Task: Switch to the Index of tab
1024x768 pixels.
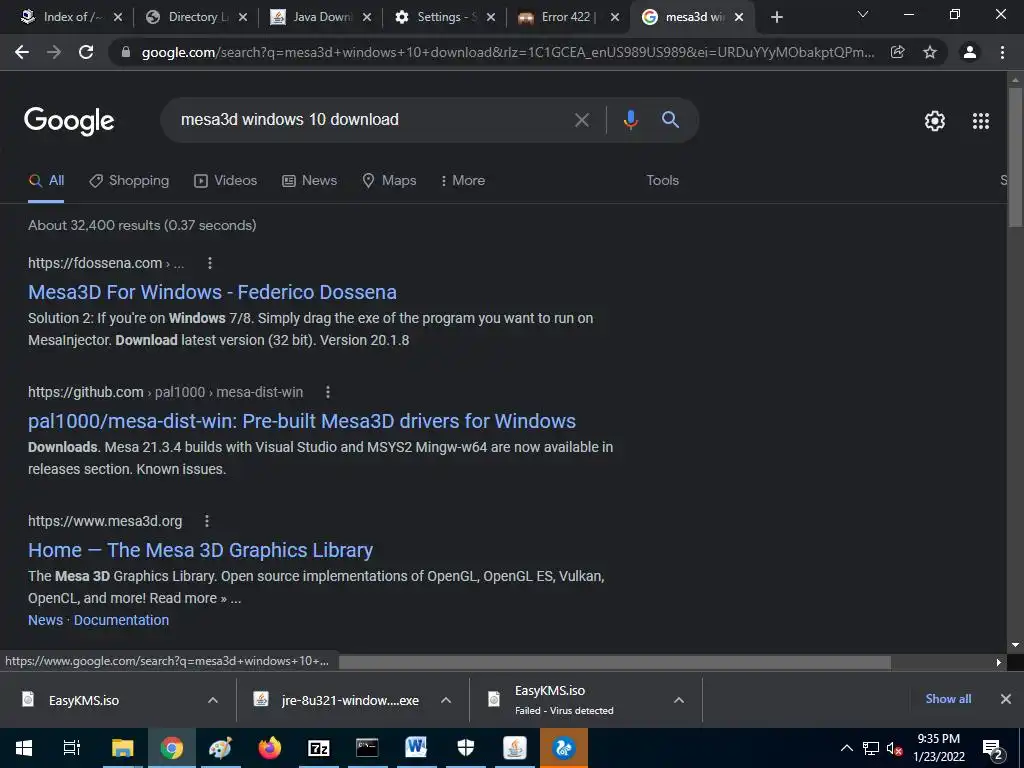Action: 72,17
